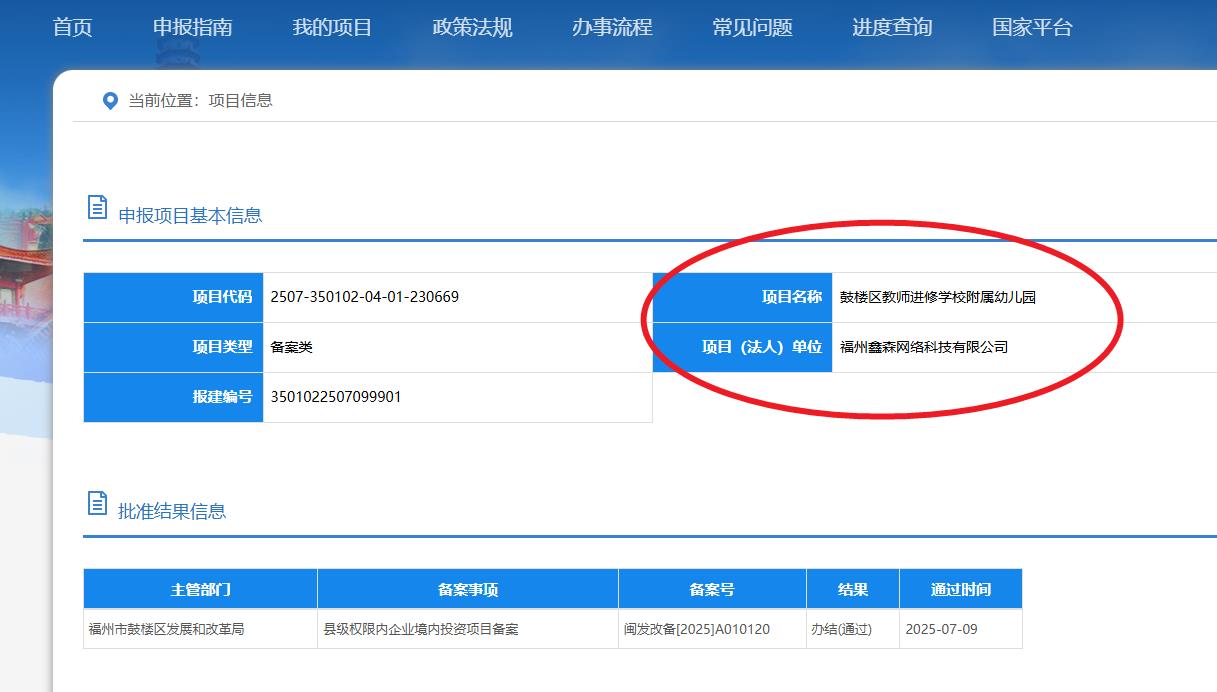Image resolution: width=1217 pixels, height=692 pixels.
Task: Go to 申报指南 in the top navigation
Action: tap(192, 27)
